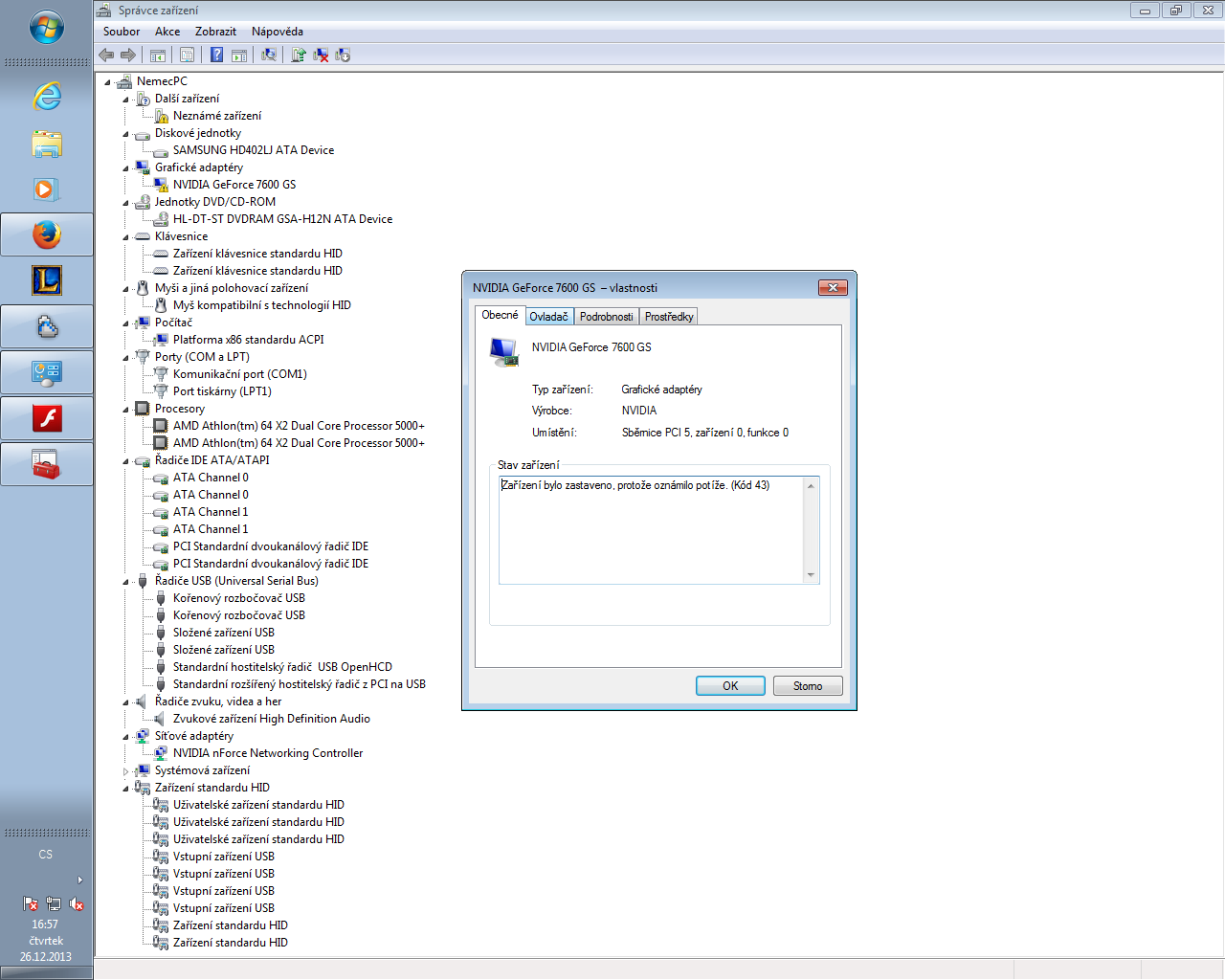Click the Flash Player taskbar icon

pos(47,418)
